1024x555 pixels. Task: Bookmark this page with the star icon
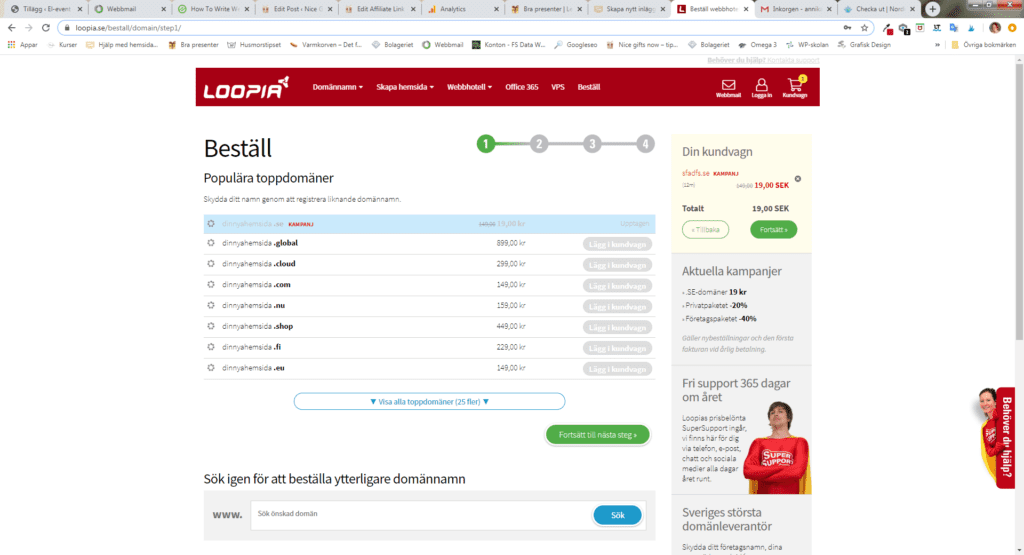(x=864, y=27)
